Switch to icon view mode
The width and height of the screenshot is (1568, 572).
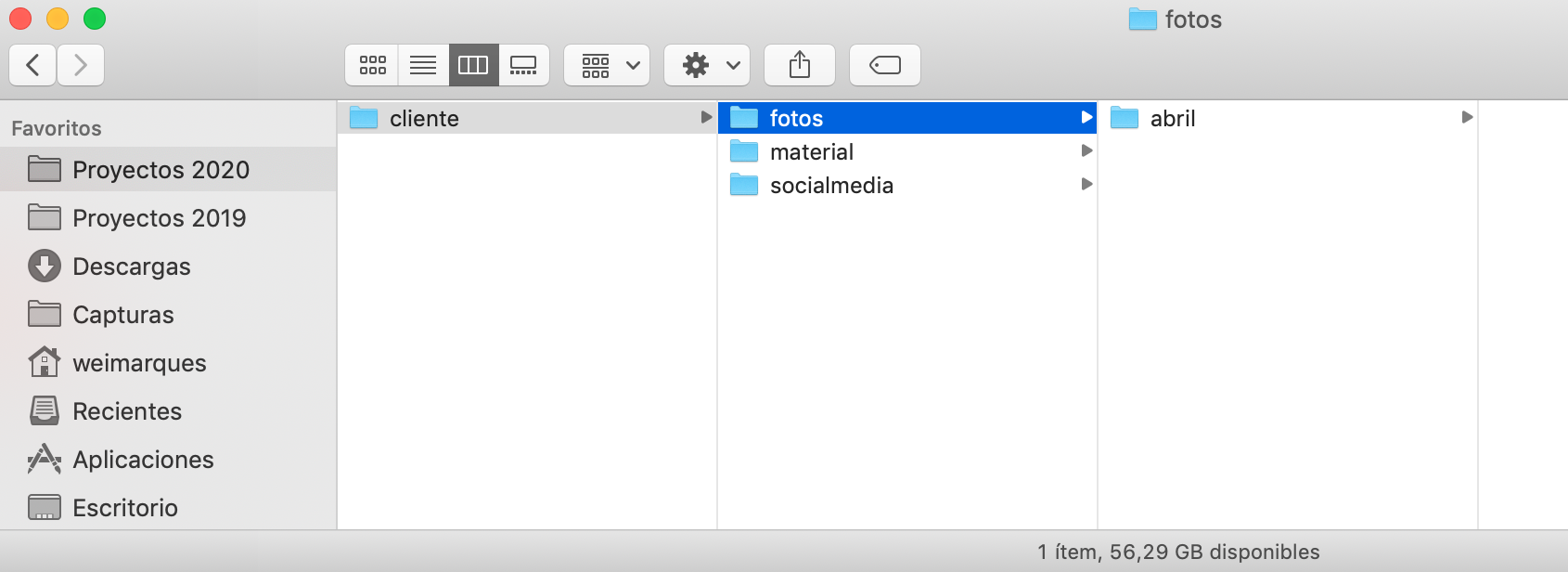373,65
